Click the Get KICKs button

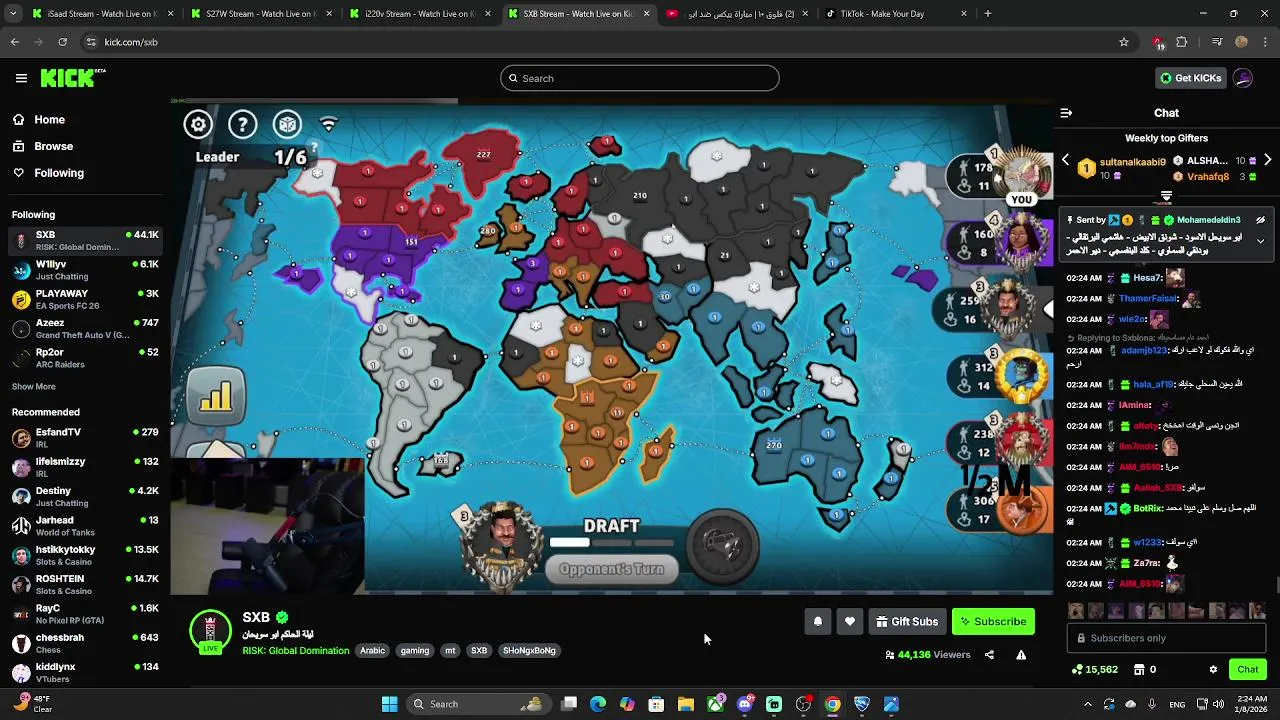(x=1190, y=78)
